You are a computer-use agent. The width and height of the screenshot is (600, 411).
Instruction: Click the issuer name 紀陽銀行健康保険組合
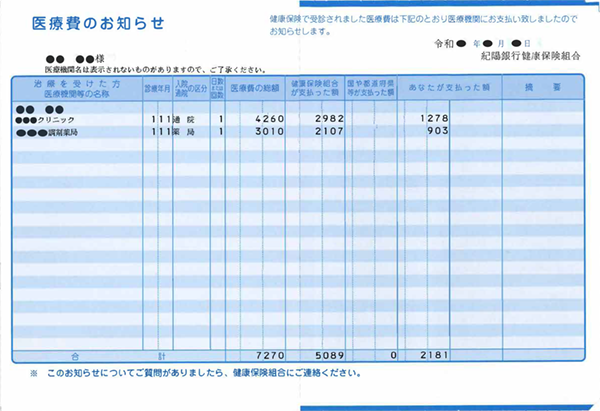pyautogui.click(x=530, y=56)
